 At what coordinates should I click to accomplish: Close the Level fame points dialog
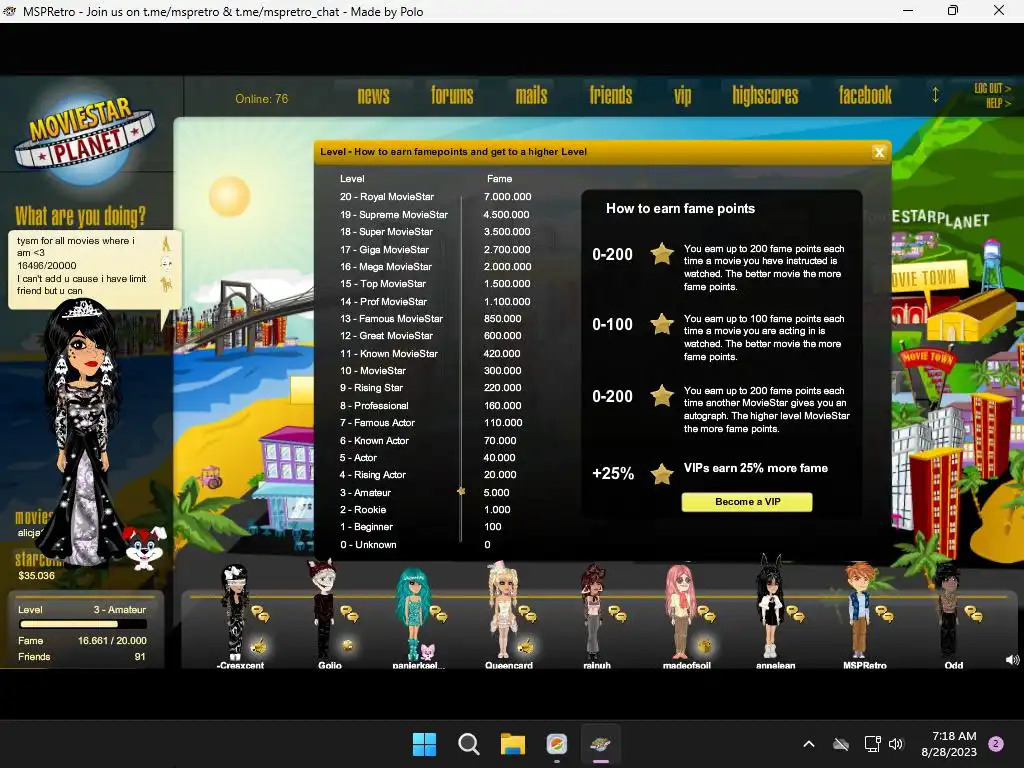[x=879, y=152]
